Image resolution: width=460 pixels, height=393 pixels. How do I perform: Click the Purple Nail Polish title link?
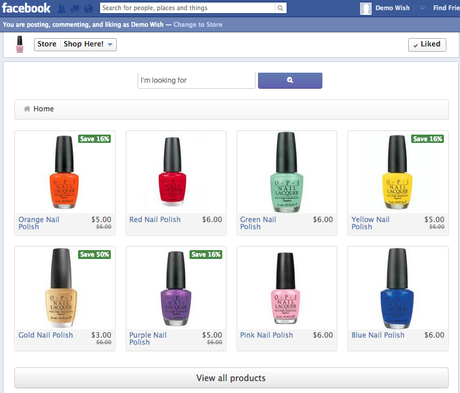tap(148, 339)
